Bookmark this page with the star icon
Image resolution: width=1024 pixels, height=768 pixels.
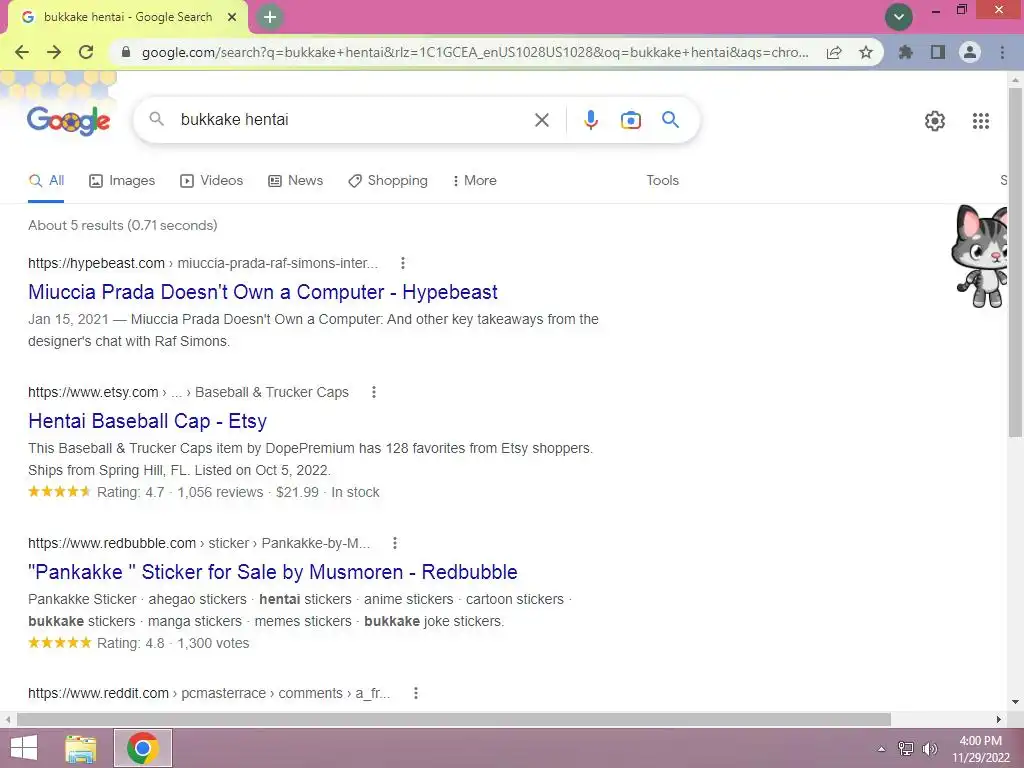tap(866, 52)
